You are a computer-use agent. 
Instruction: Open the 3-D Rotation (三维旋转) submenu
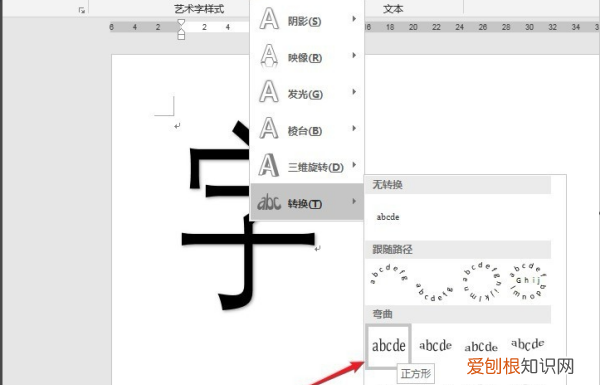pos(307,166)
